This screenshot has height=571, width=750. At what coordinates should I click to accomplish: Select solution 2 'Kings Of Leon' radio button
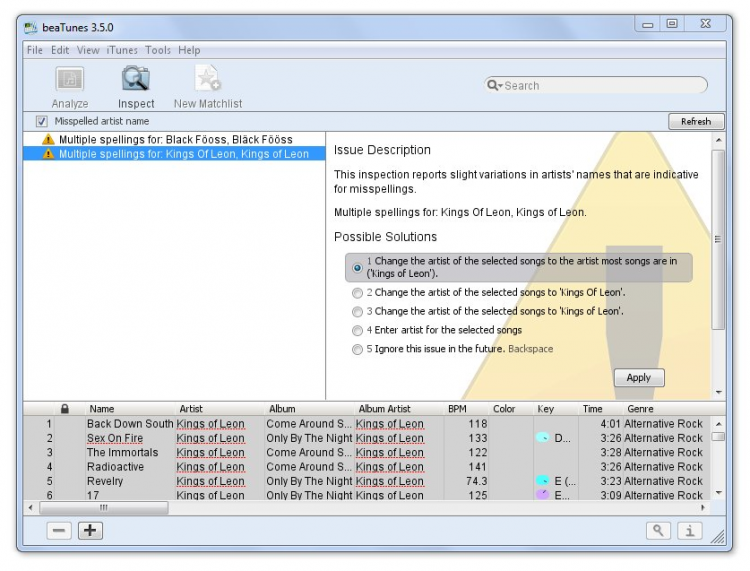(357, 293)
